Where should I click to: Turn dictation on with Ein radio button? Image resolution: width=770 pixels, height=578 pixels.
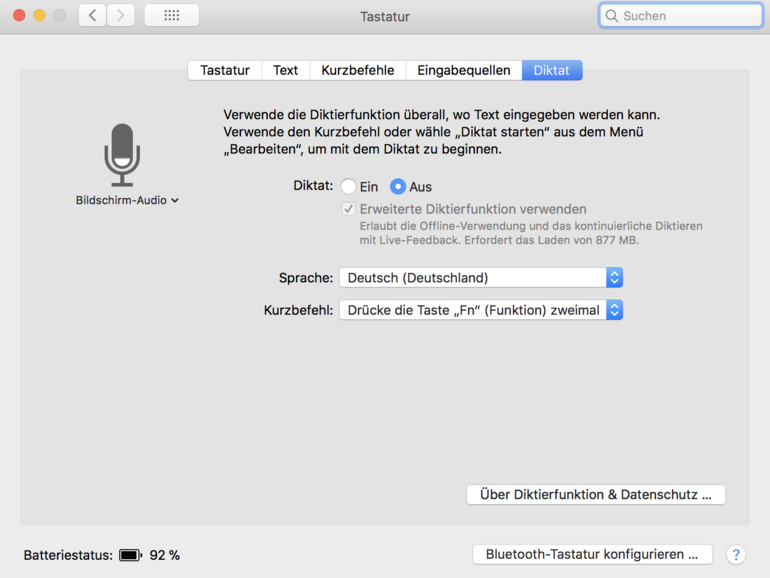coord(348,187)
